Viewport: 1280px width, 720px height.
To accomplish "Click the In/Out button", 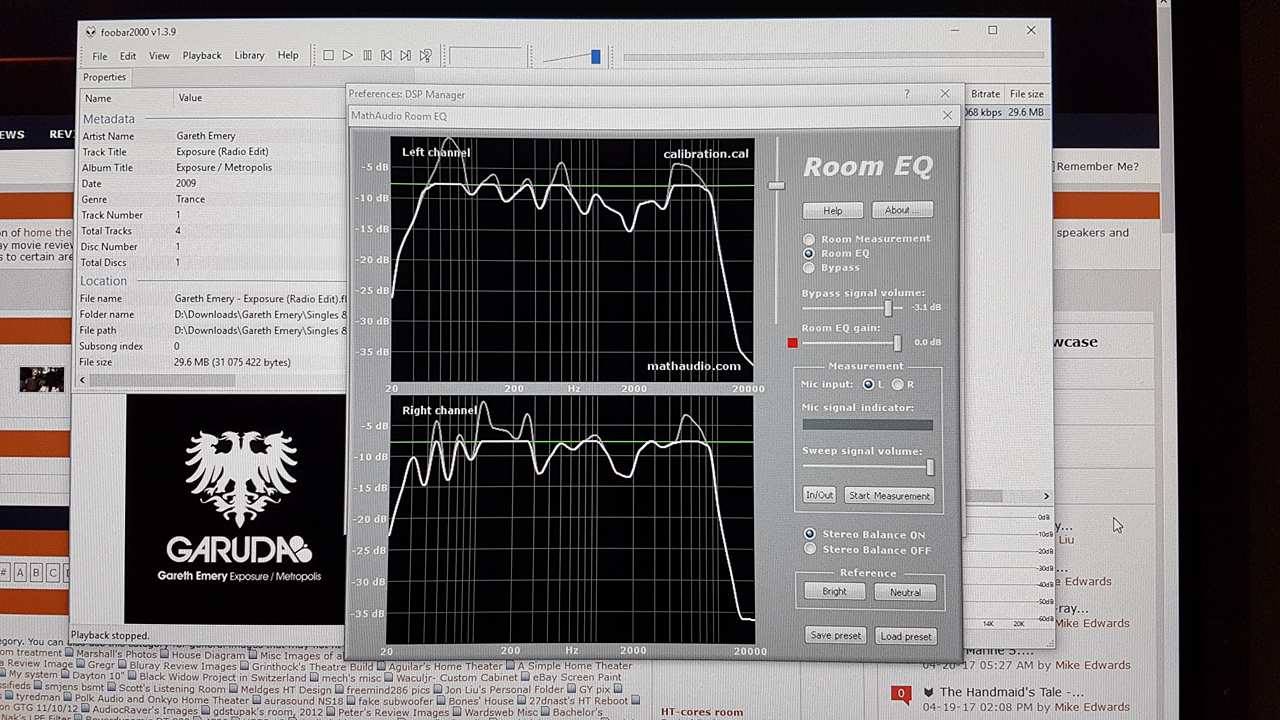I will click(x=819, y=496).
